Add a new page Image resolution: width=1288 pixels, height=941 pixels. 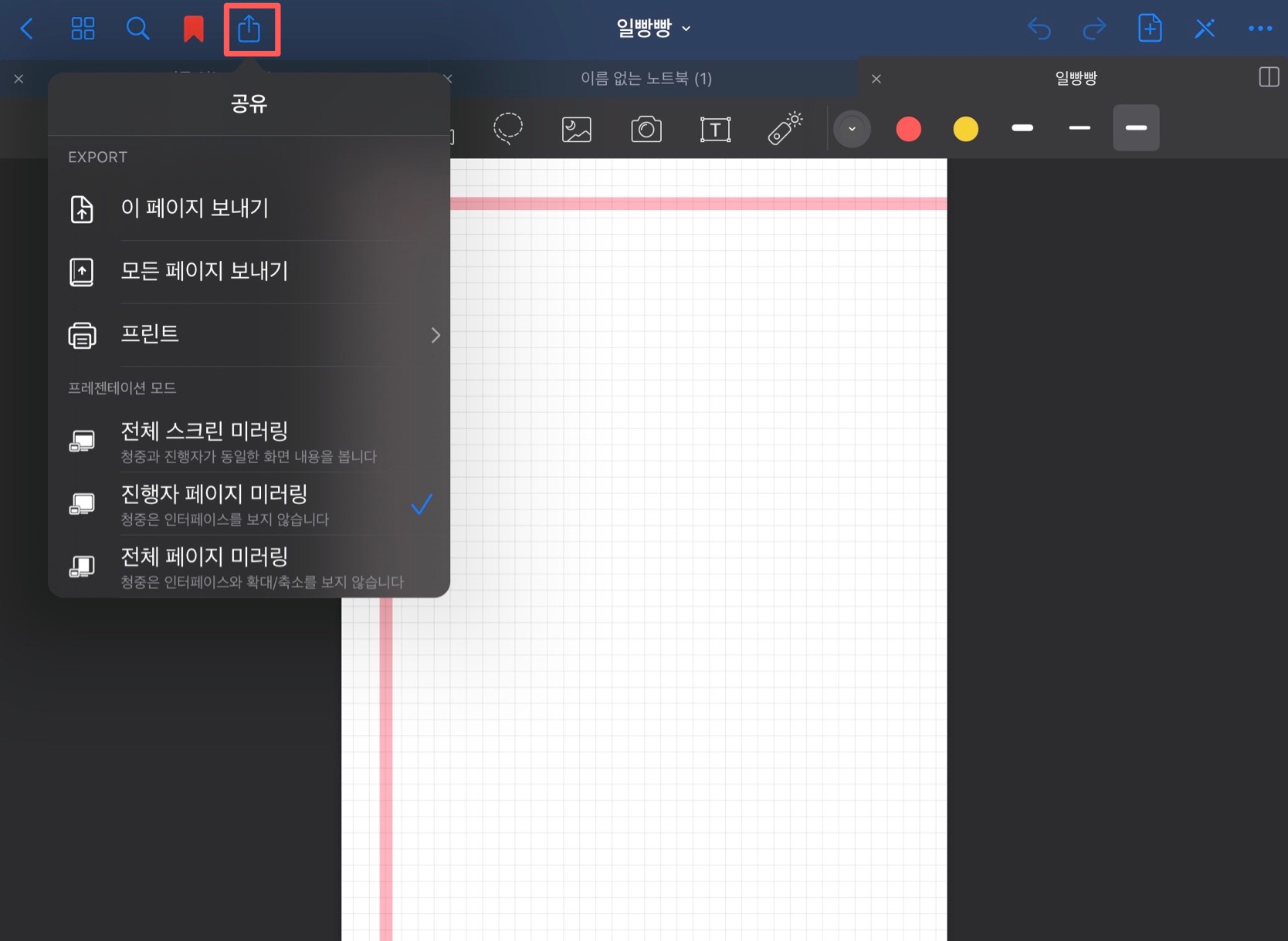point(1150,29)
